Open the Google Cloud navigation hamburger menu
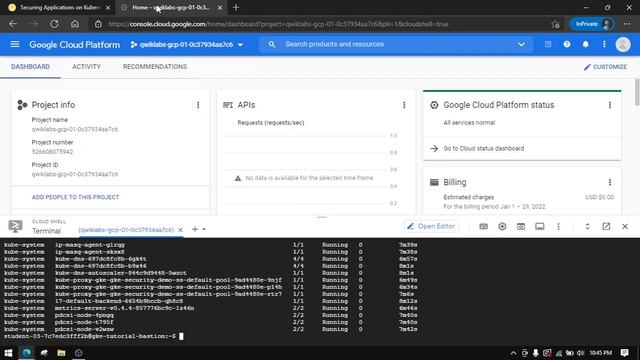 [15, 44]
